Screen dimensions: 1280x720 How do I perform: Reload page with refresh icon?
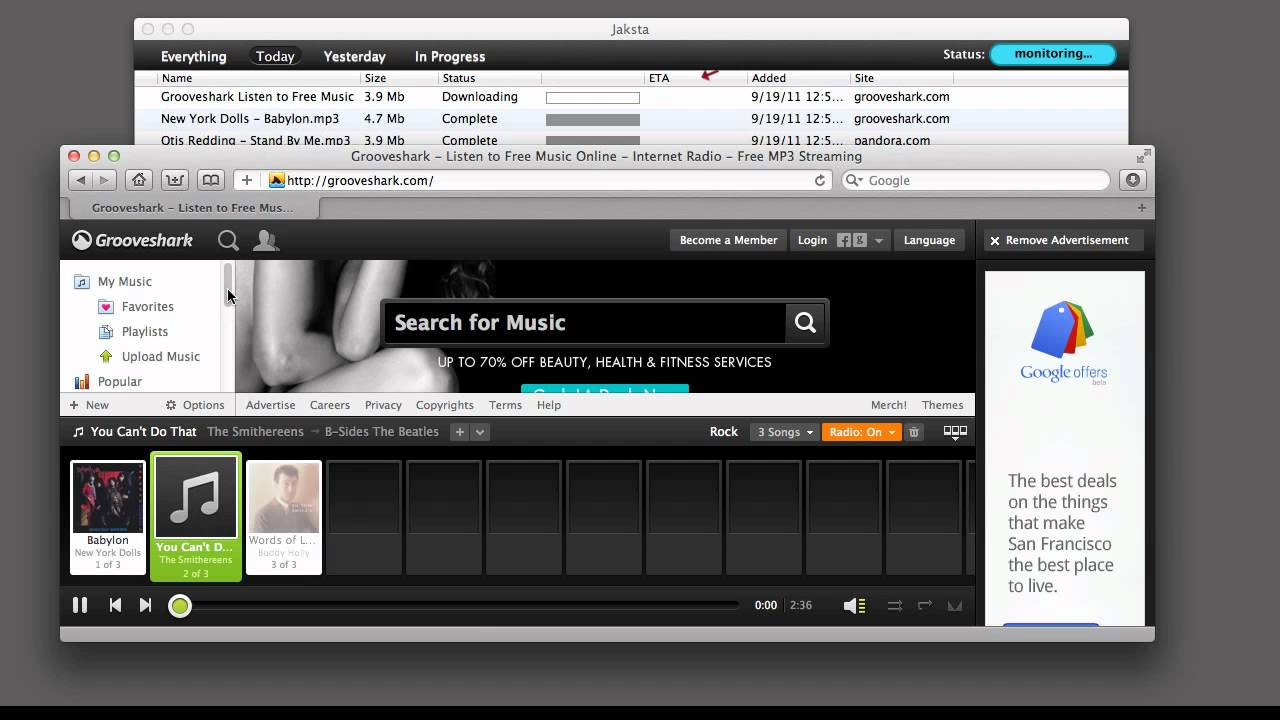click(820, 180)
